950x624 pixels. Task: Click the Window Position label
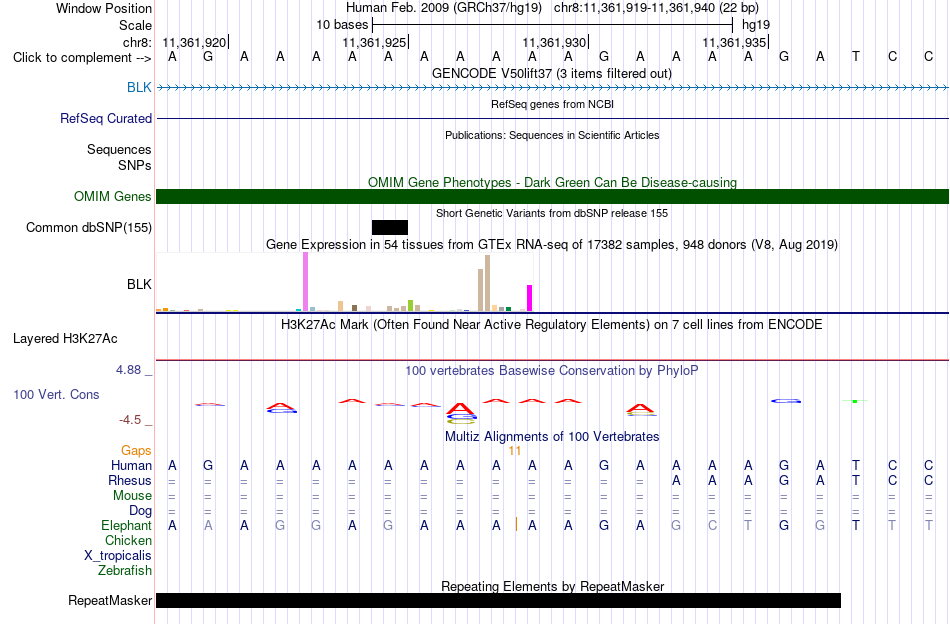point(104,8)
